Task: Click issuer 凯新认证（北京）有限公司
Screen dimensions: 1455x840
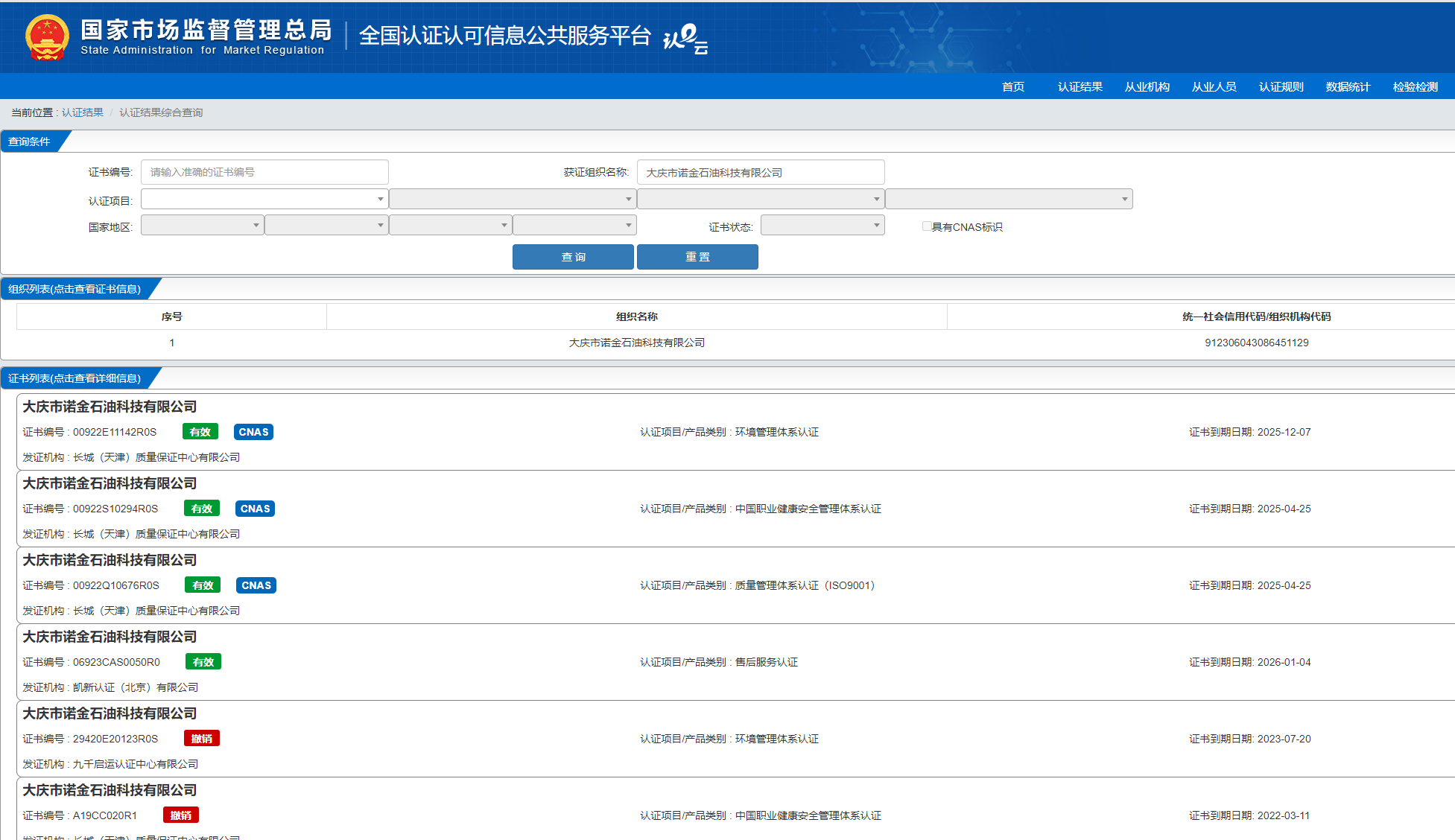Action: coord(136,687)
